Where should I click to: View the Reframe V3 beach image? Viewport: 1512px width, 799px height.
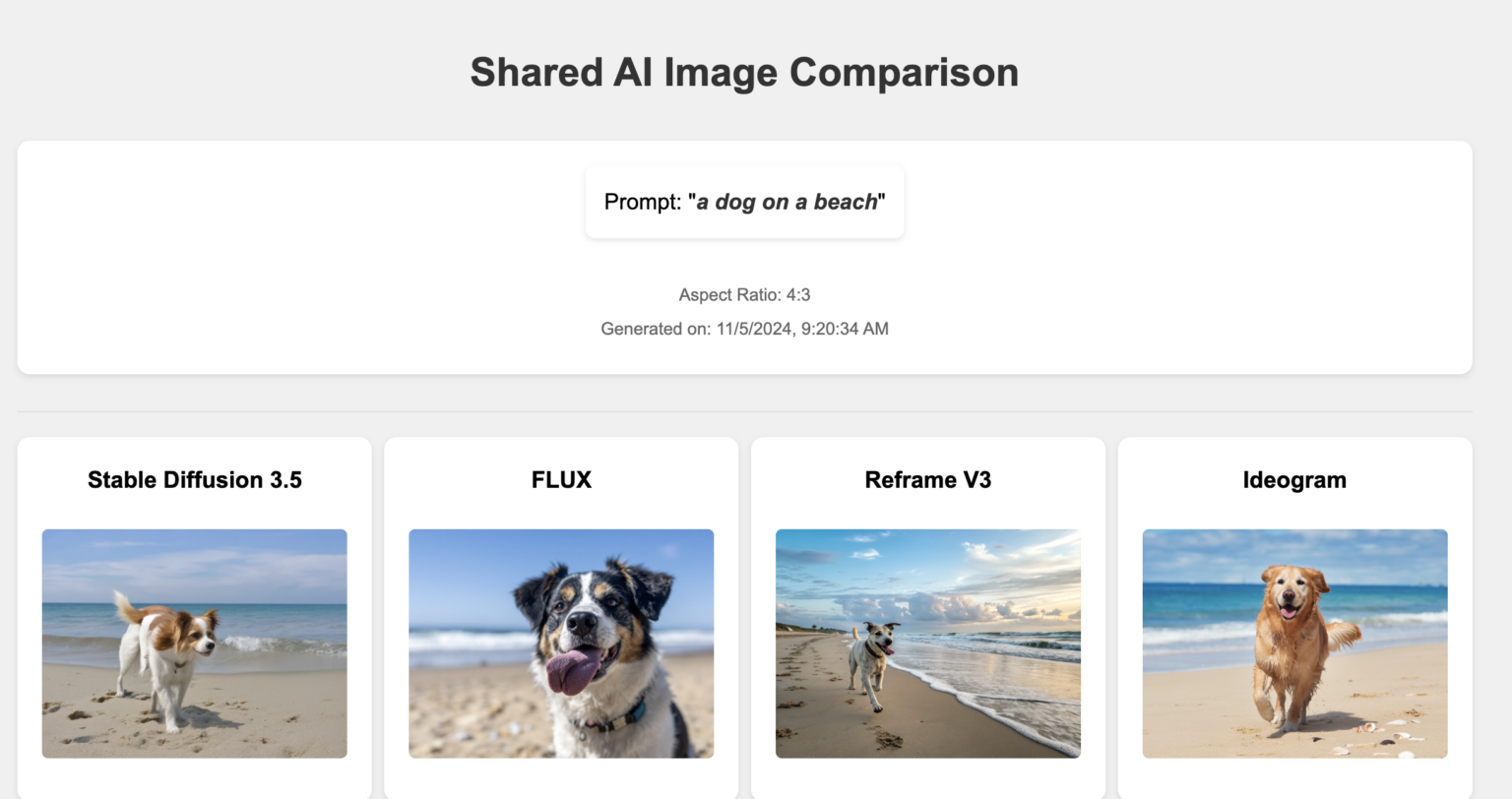point(927,644)
